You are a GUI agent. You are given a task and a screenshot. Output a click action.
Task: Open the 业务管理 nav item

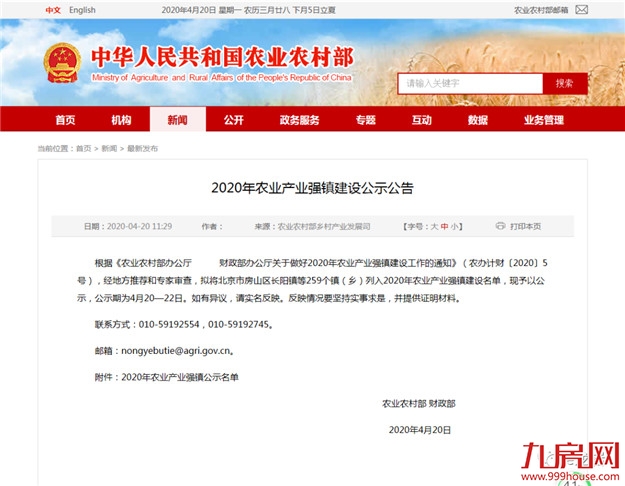[x=544, y=120]
